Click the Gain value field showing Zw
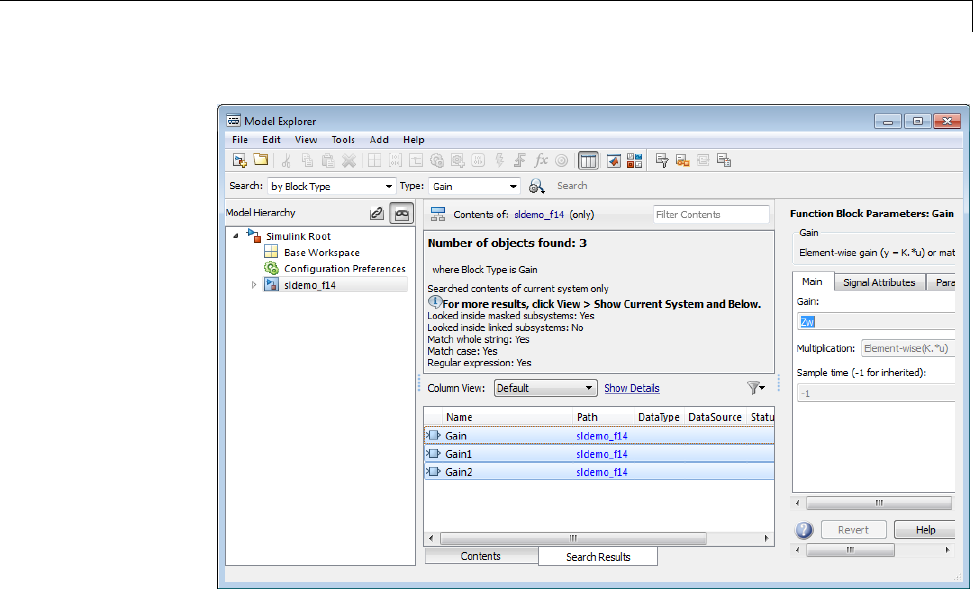Viewport: 973px width, 589px height. click(x=876, y=321)
